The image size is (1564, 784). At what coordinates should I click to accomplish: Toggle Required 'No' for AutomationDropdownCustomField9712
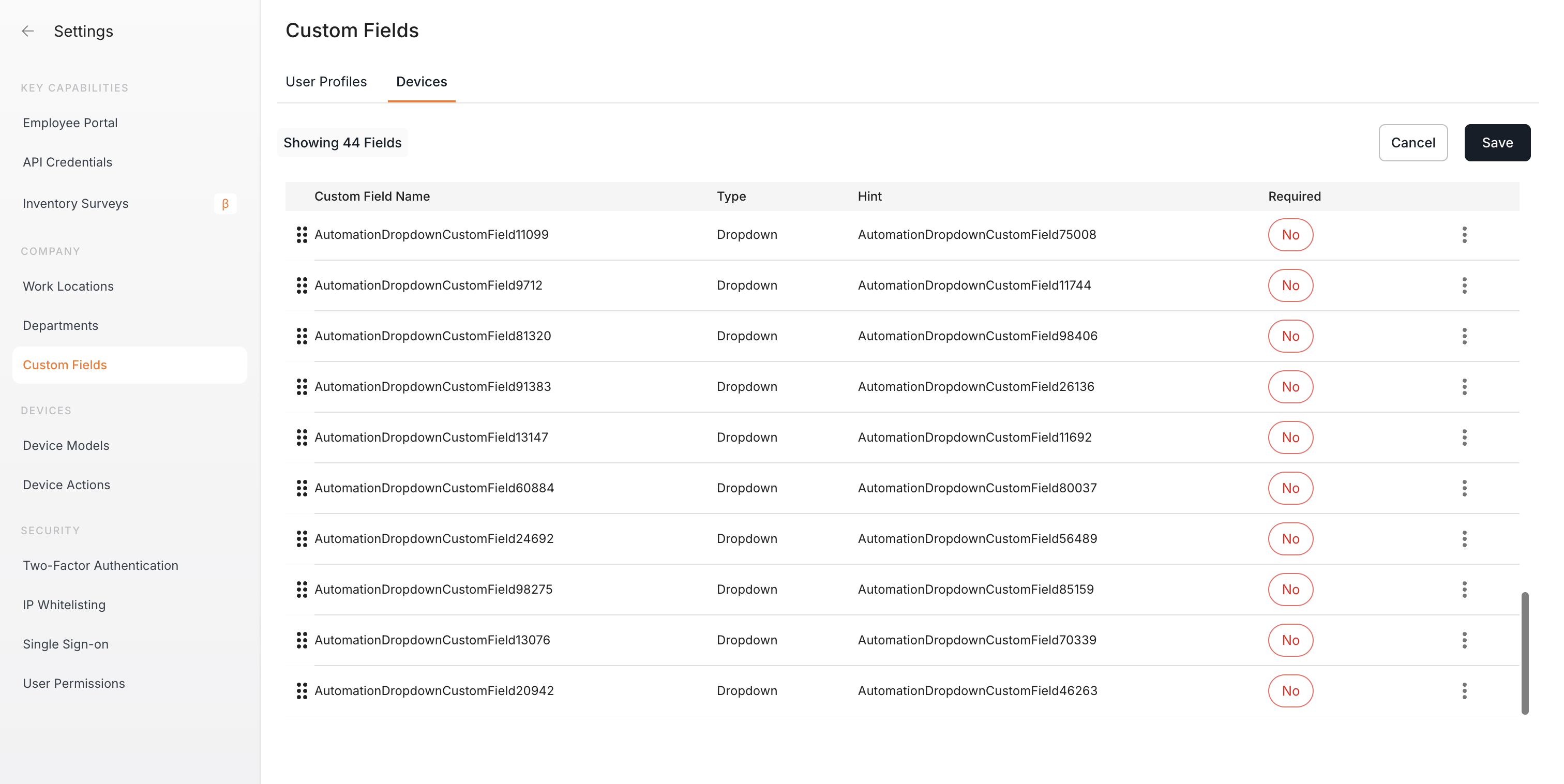(1290, 285)
